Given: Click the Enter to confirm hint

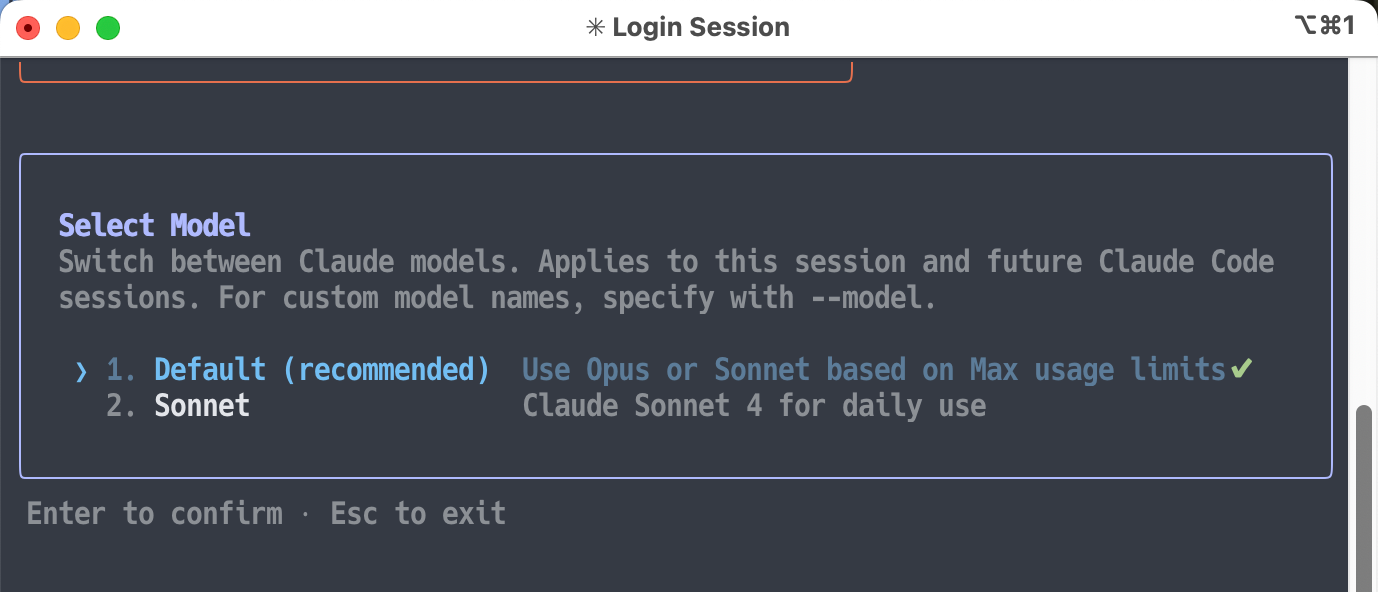Looking at the screenshot, I should [x=154, y=514].
